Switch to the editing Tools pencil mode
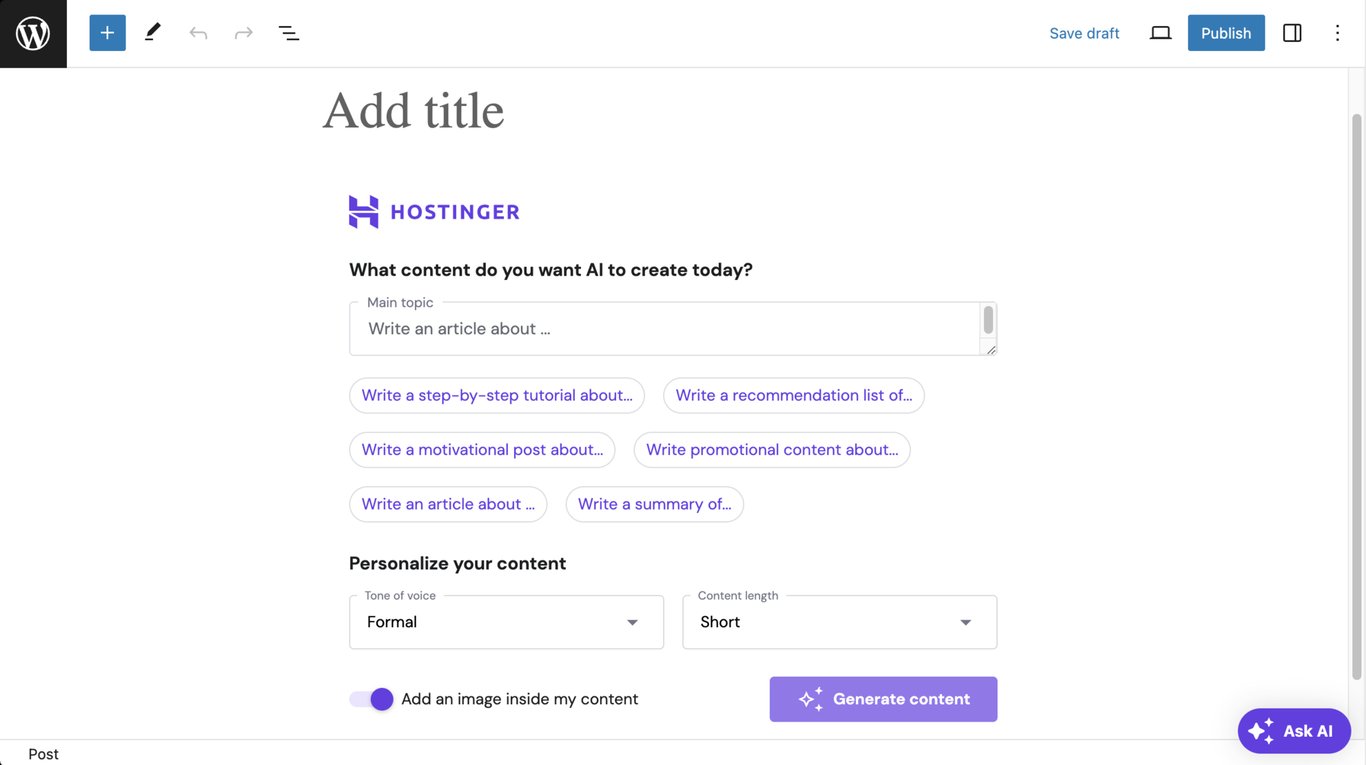Image resolution: width=1366 pixels, height=765 pixels. (151, 31)
